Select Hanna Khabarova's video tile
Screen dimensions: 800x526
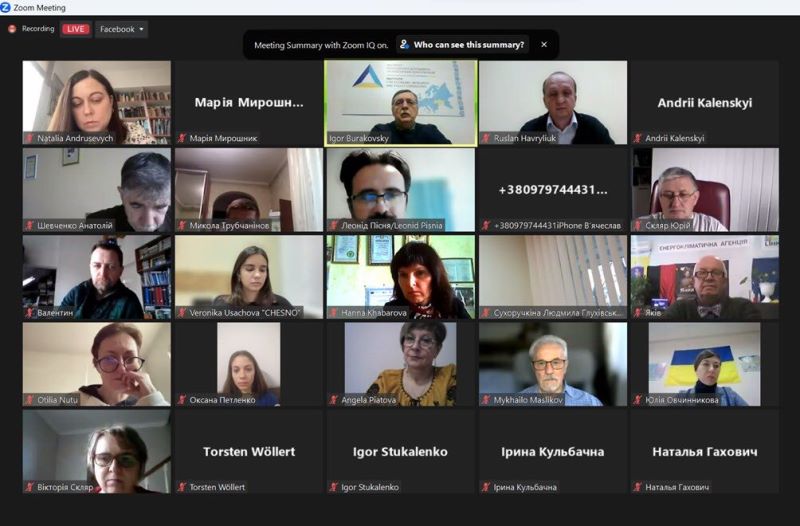click(401, 277)
